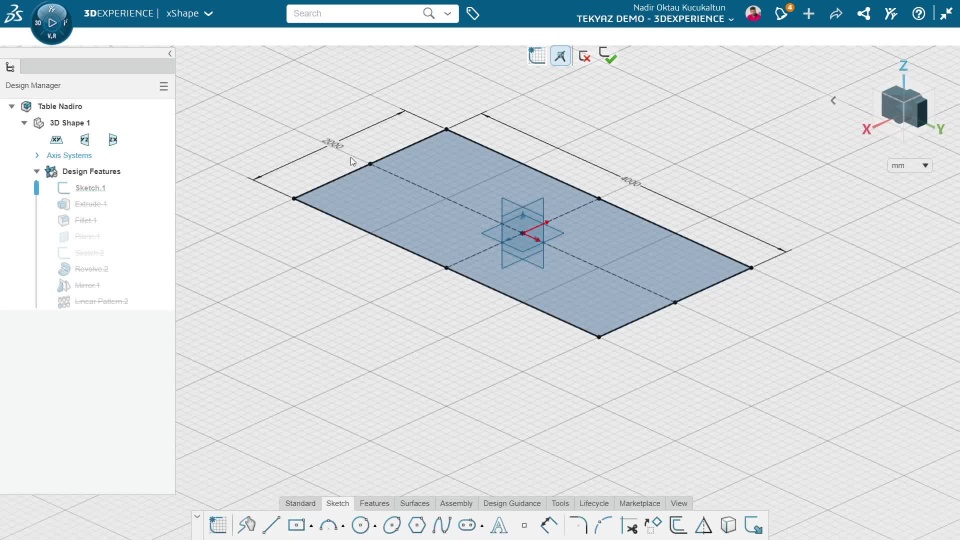Image resolution: width=960 pixels, height=540 pixels.
Task: Select the Slot tool
Action: pos(467,525)
